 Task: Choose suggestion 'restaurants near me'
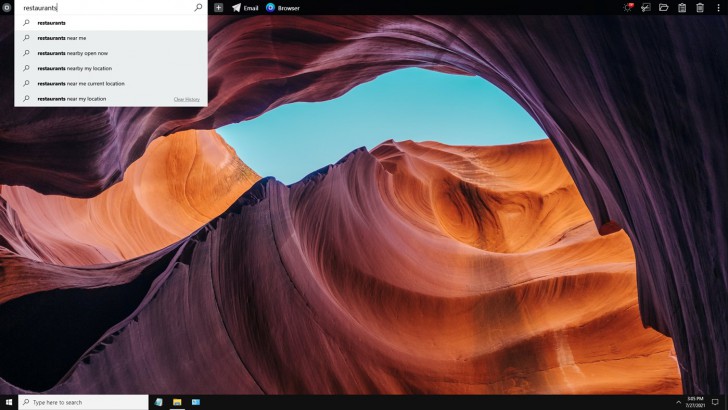111,38
